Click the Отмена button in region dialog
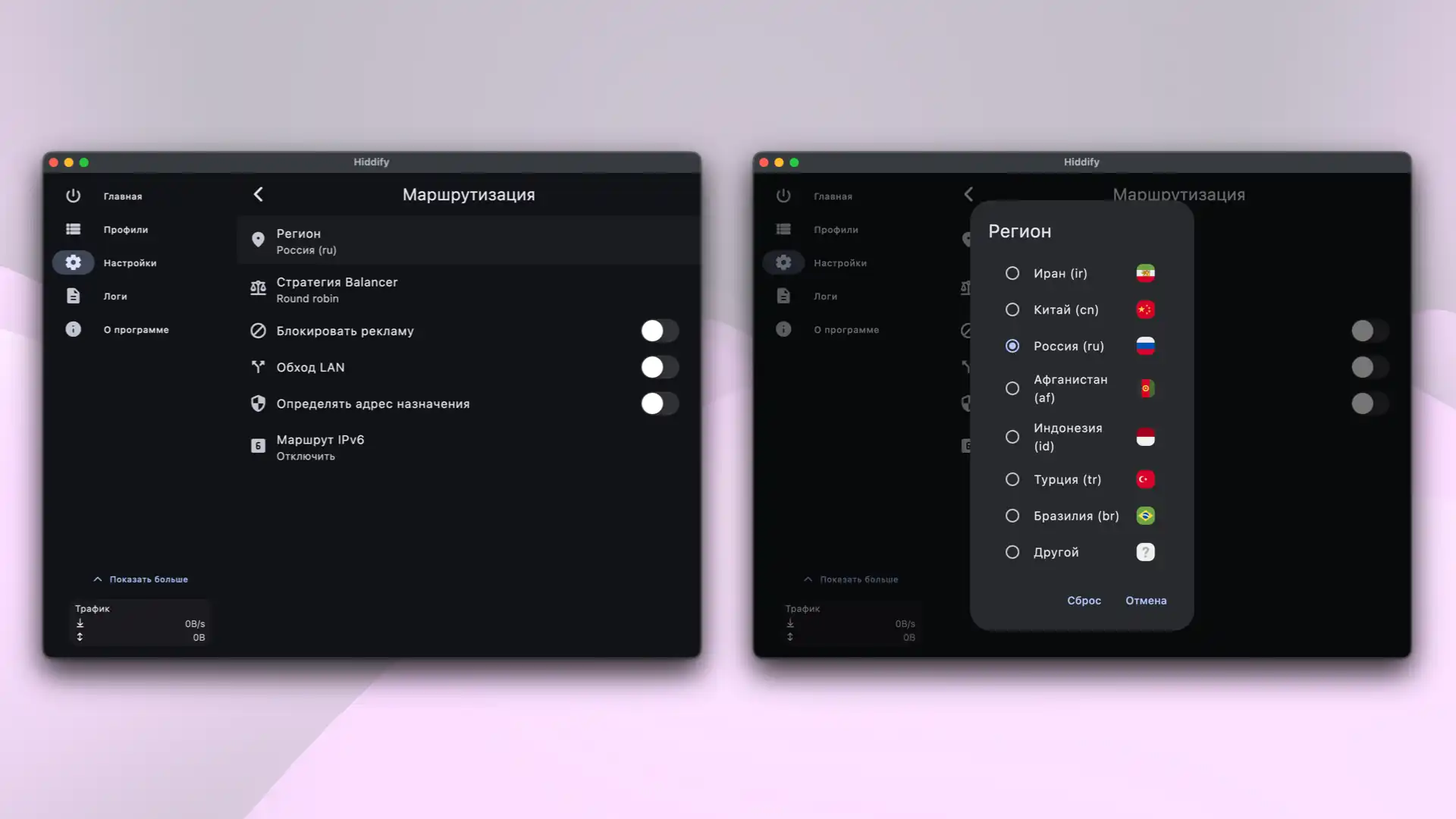Viewport: 1456px width, 819px height. [1146, 601]
